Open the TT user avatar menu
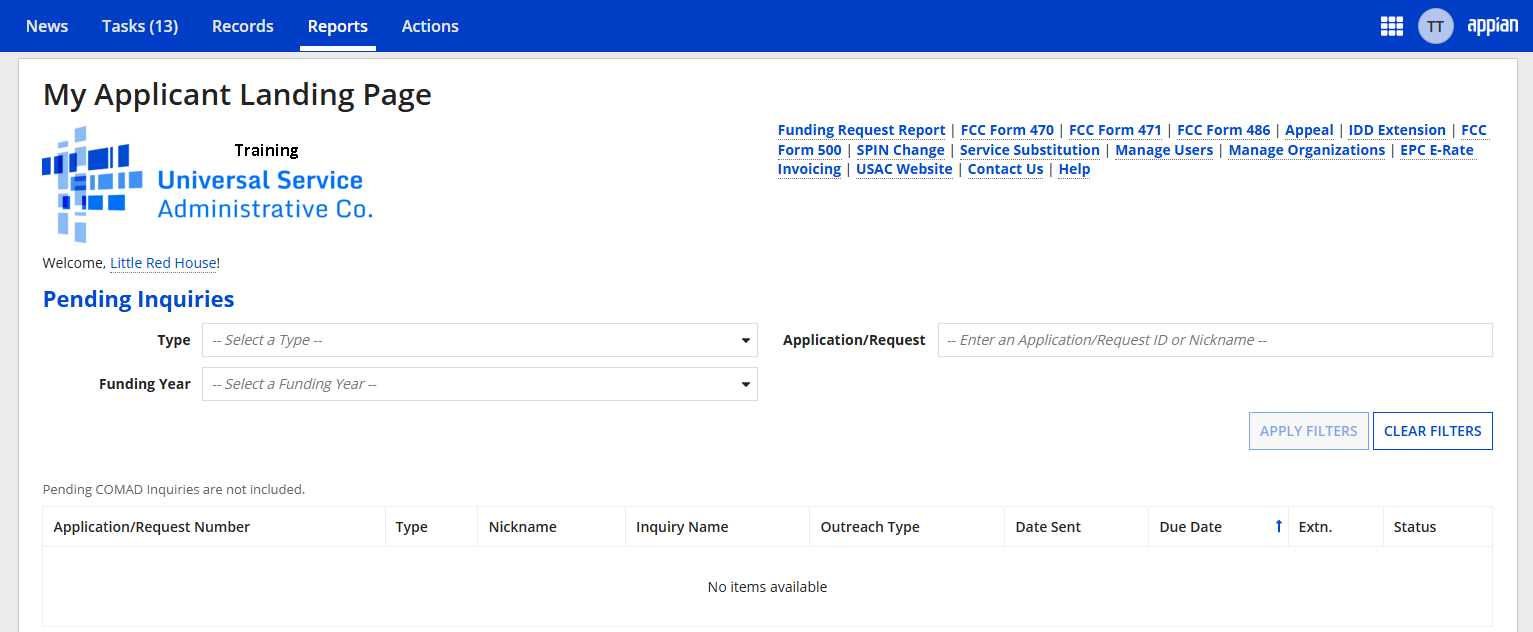Viewport: 1533px width, 632px height. (1435, 26)
